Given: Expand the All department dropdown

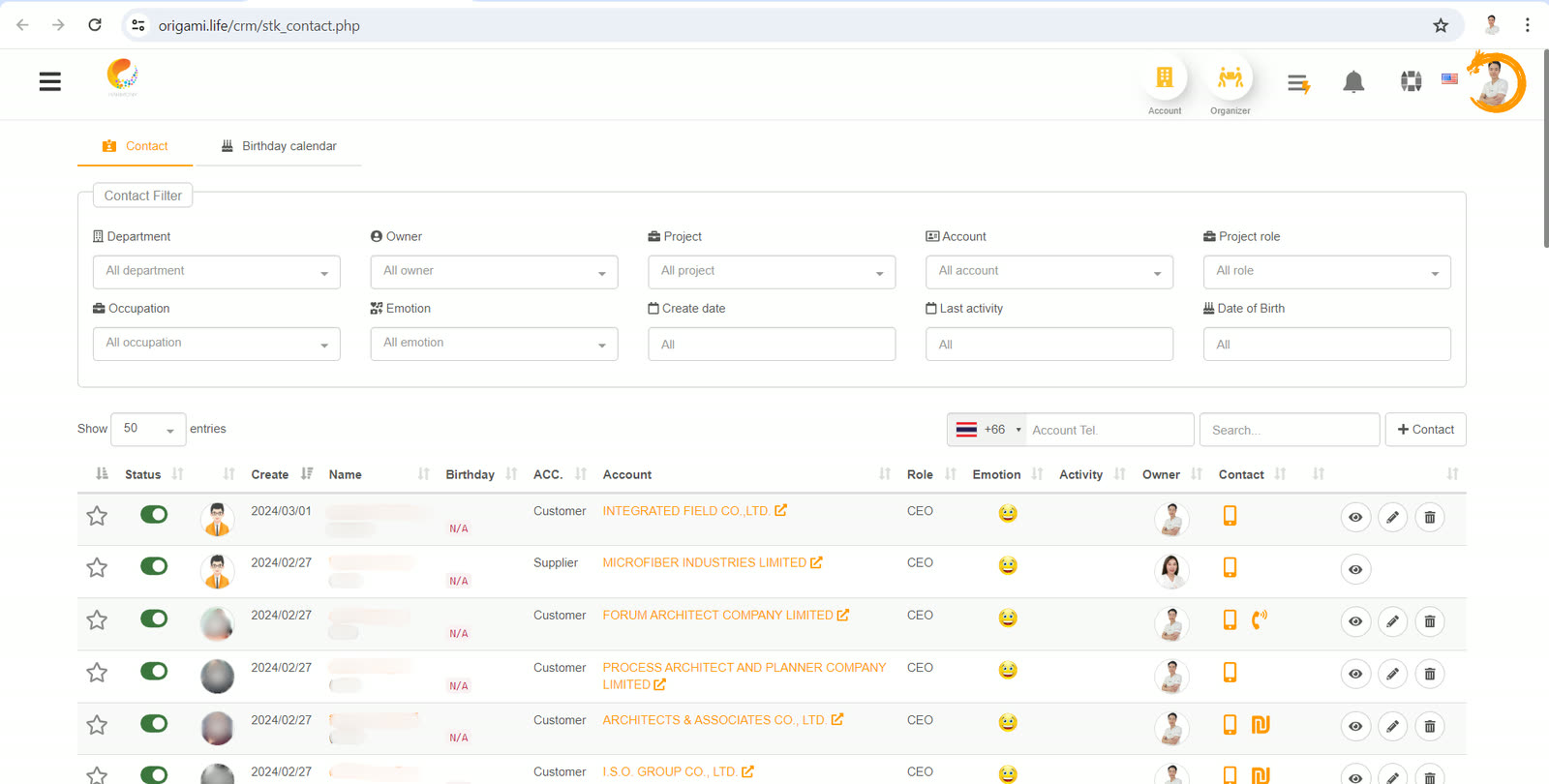Looking at the screenshot, I should tap(217, 272).
